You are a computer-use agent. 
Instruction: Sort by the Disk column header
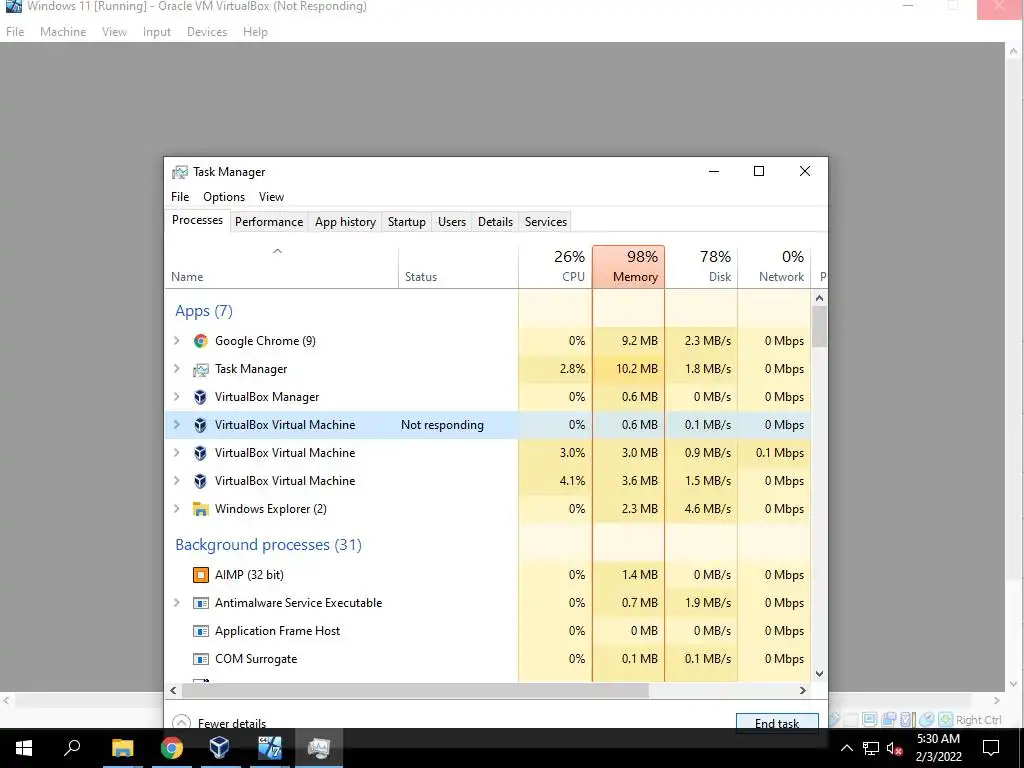701,267
